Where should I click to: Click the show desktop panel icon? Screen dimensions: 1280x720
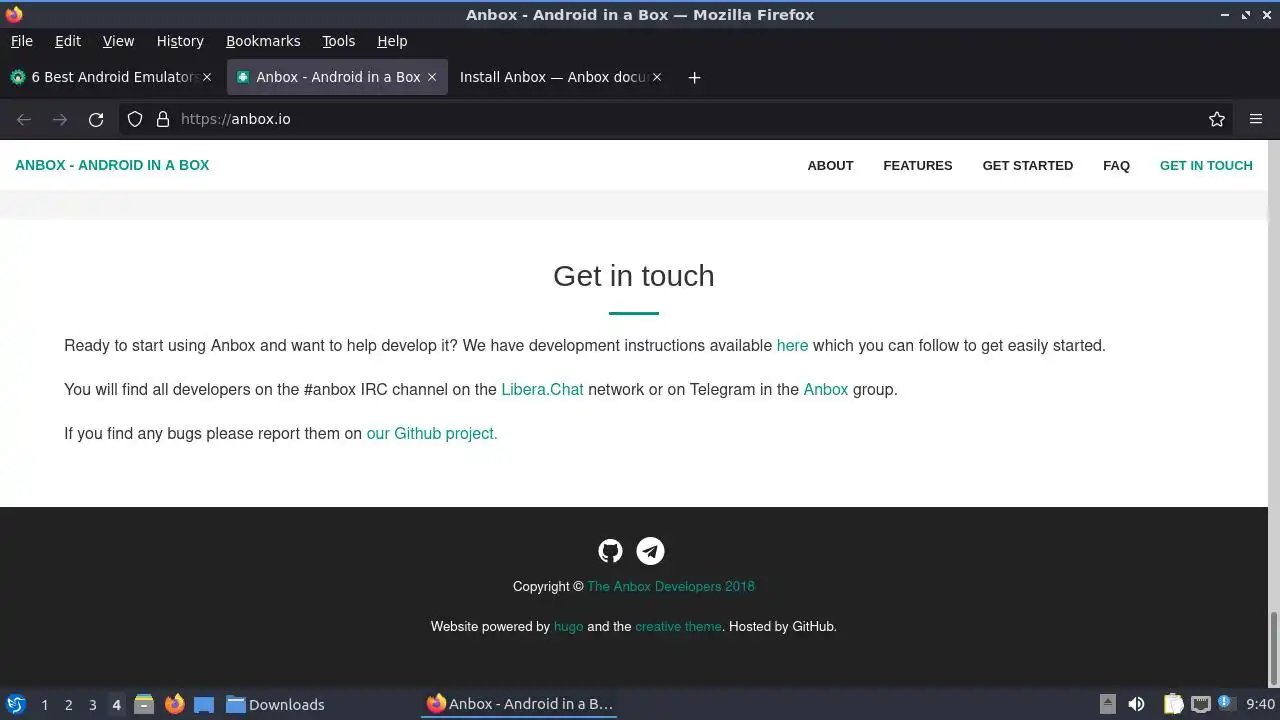click(204, 704)
